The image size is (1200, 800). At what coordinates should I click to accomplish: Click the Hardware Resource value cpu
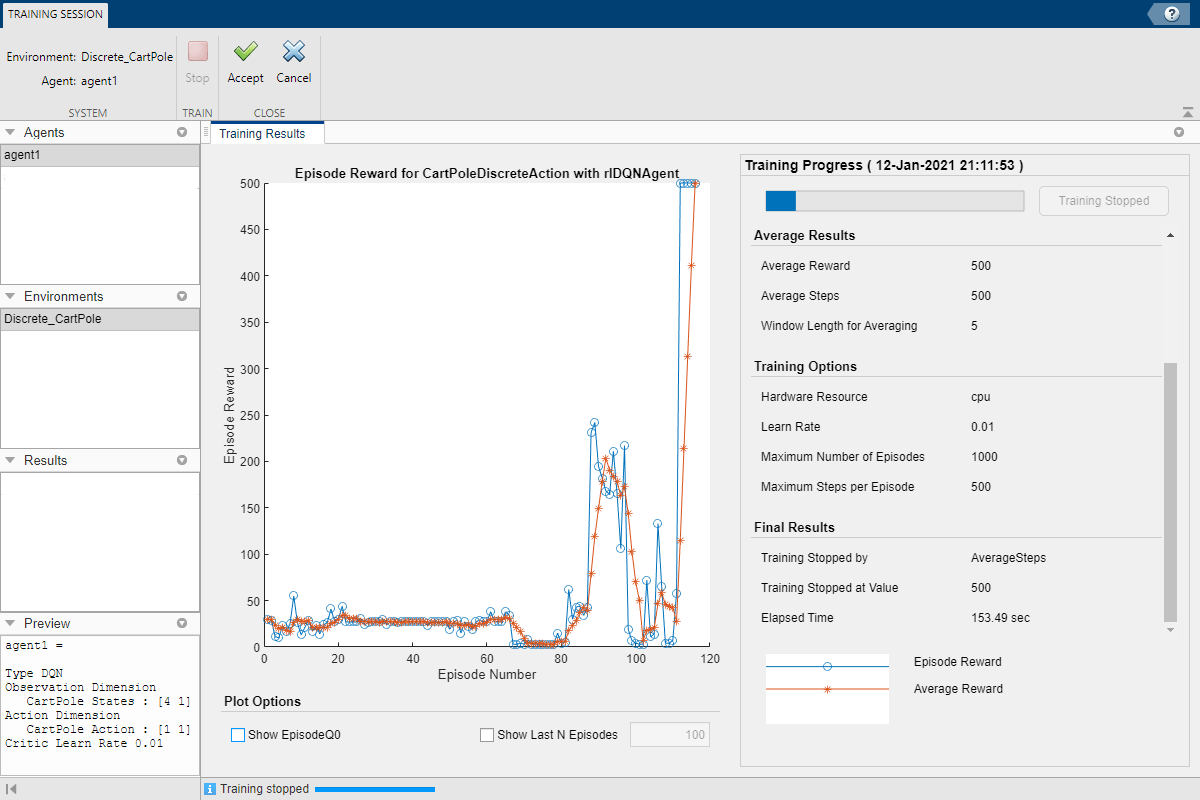(x=980, y=397)
